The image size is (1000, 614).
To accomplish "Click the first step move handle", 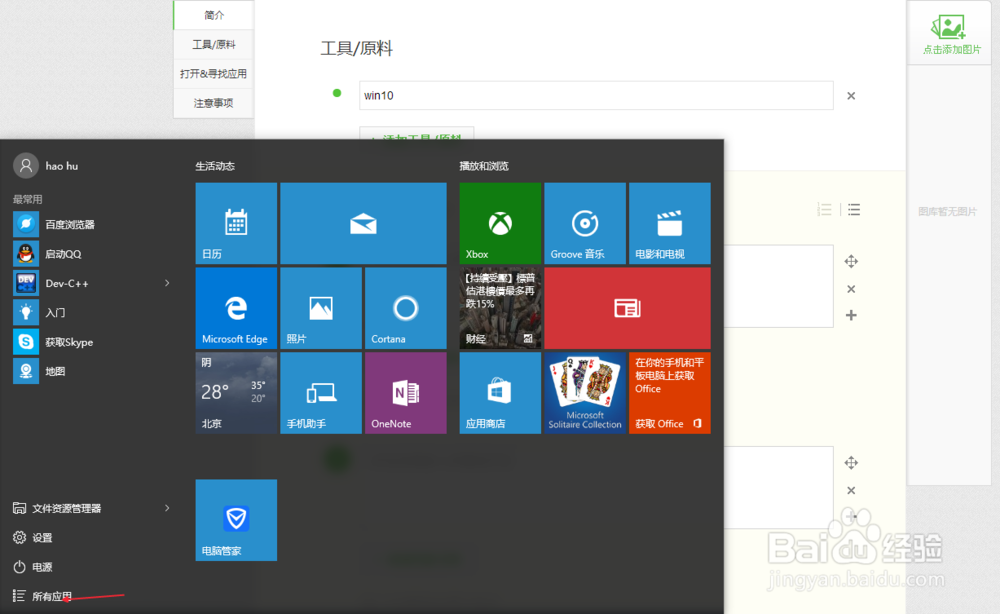I will (851, 261).
